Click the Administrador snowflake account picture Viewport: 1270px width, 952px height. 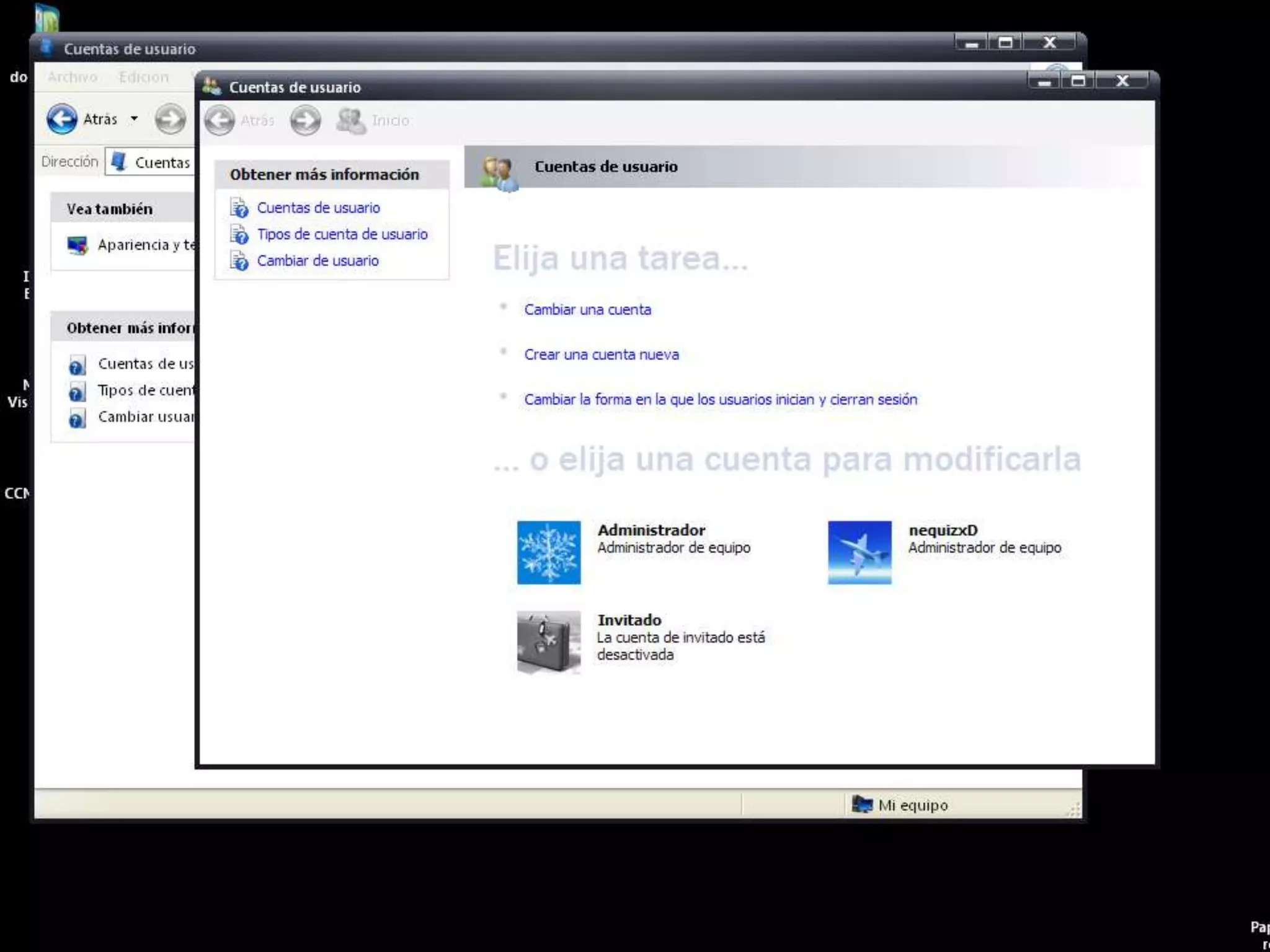pyautogui.click(x=549, y=552)
